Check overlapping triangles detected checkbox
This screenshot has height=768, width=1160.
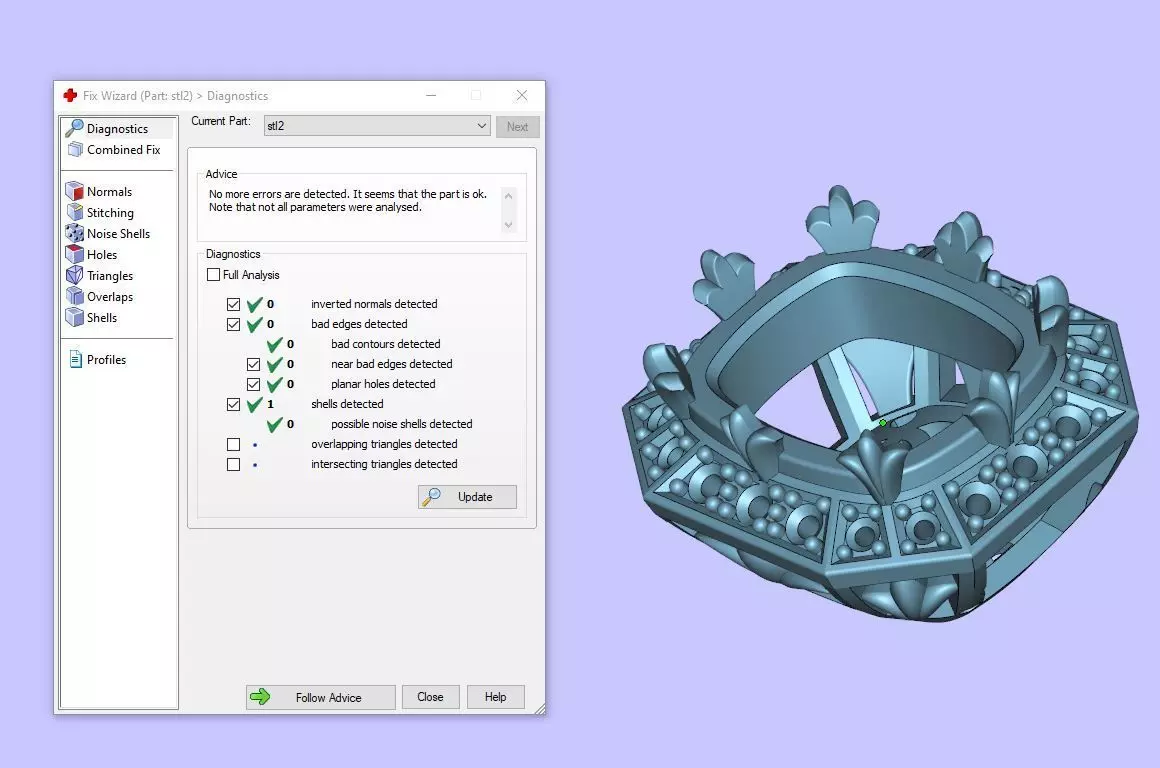(233, 444)
